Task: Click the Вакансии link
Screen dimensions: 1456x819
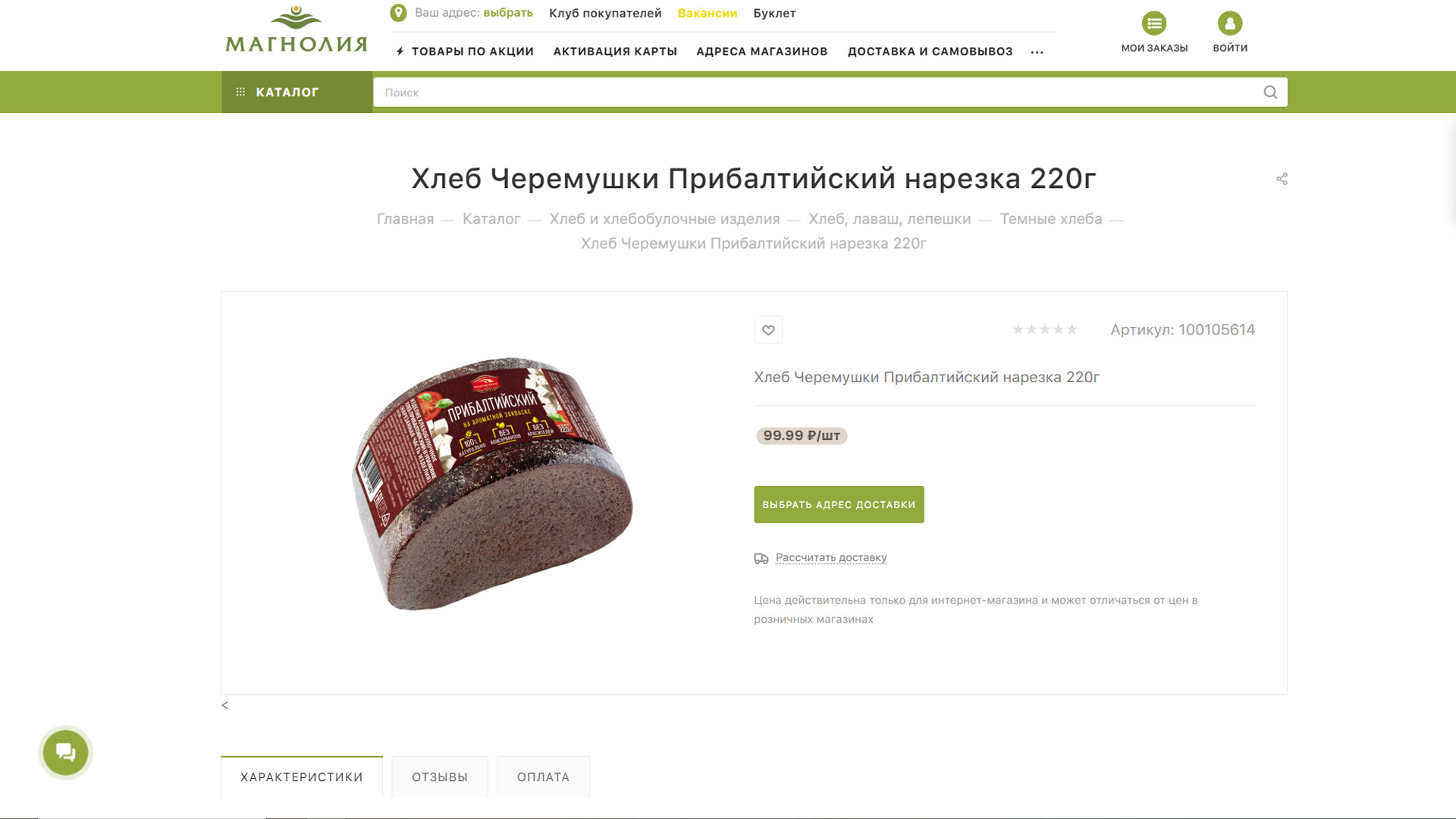Action: click(708, 13)
